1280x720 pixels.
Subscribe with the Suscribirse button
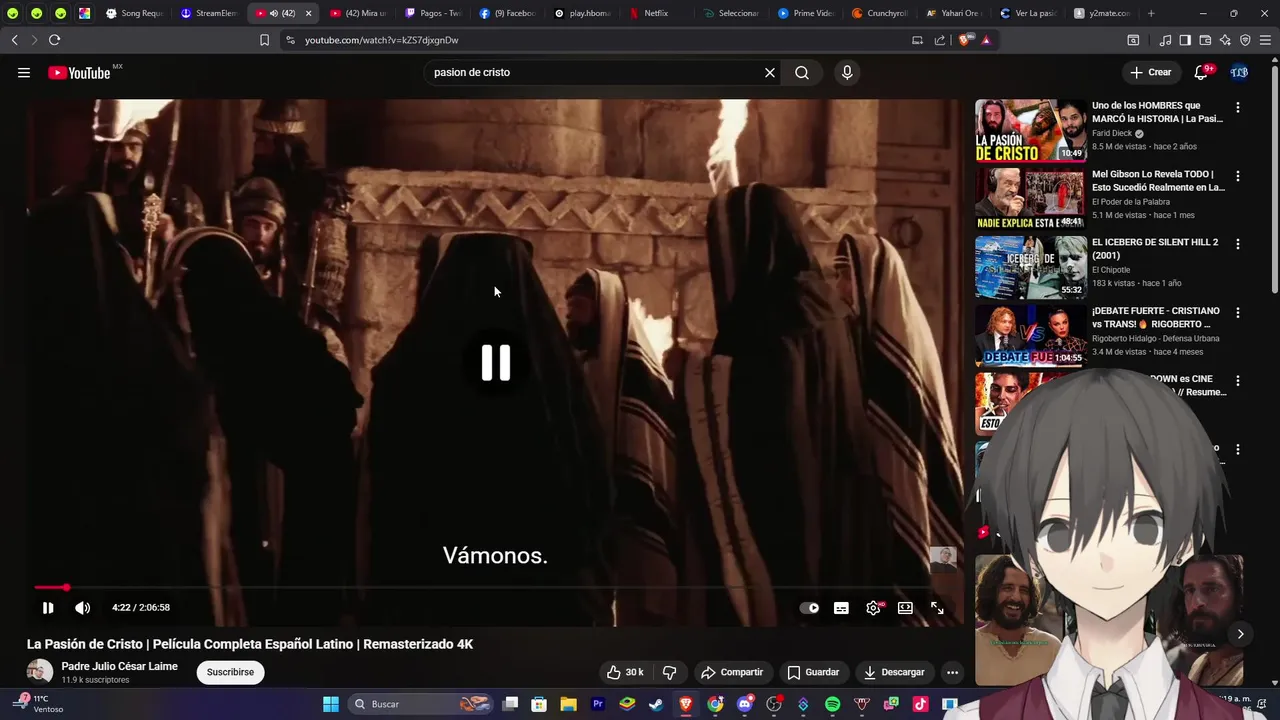(x=230, y=672)
